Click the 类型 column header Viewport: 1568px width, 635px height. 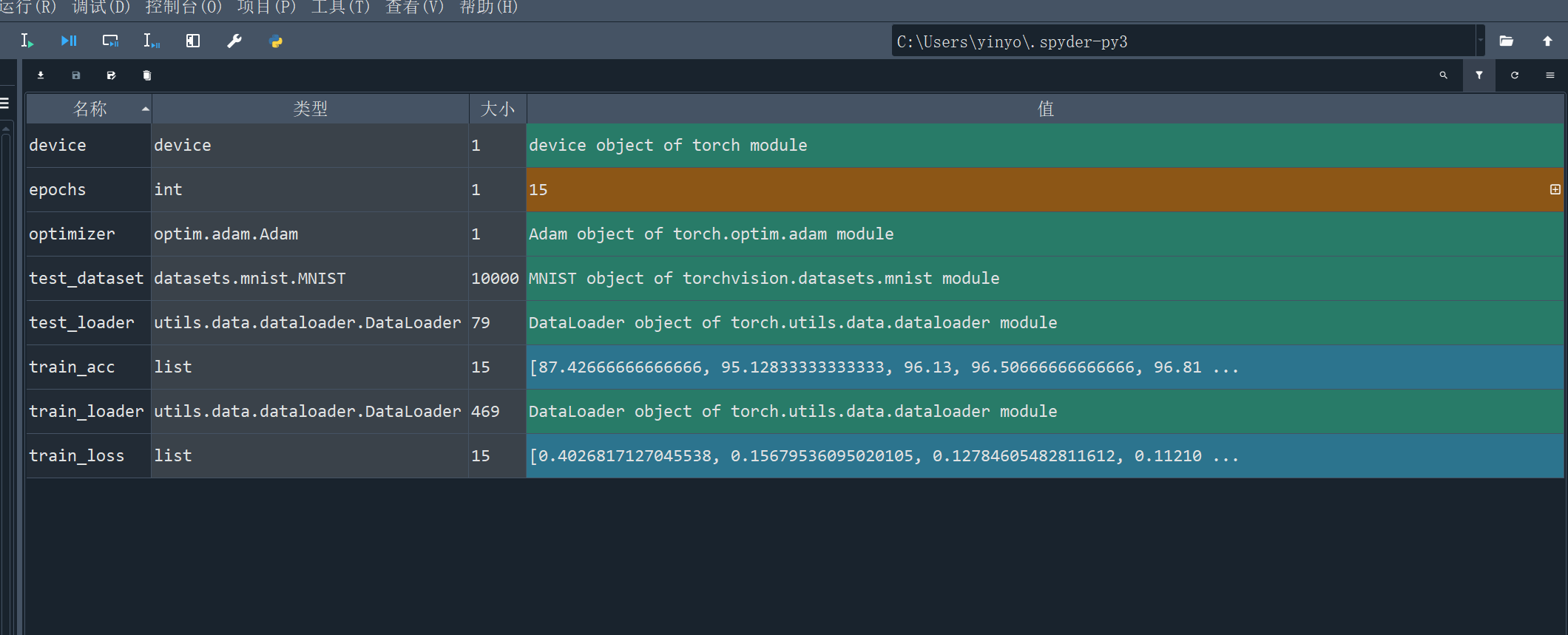coord(310,109)
